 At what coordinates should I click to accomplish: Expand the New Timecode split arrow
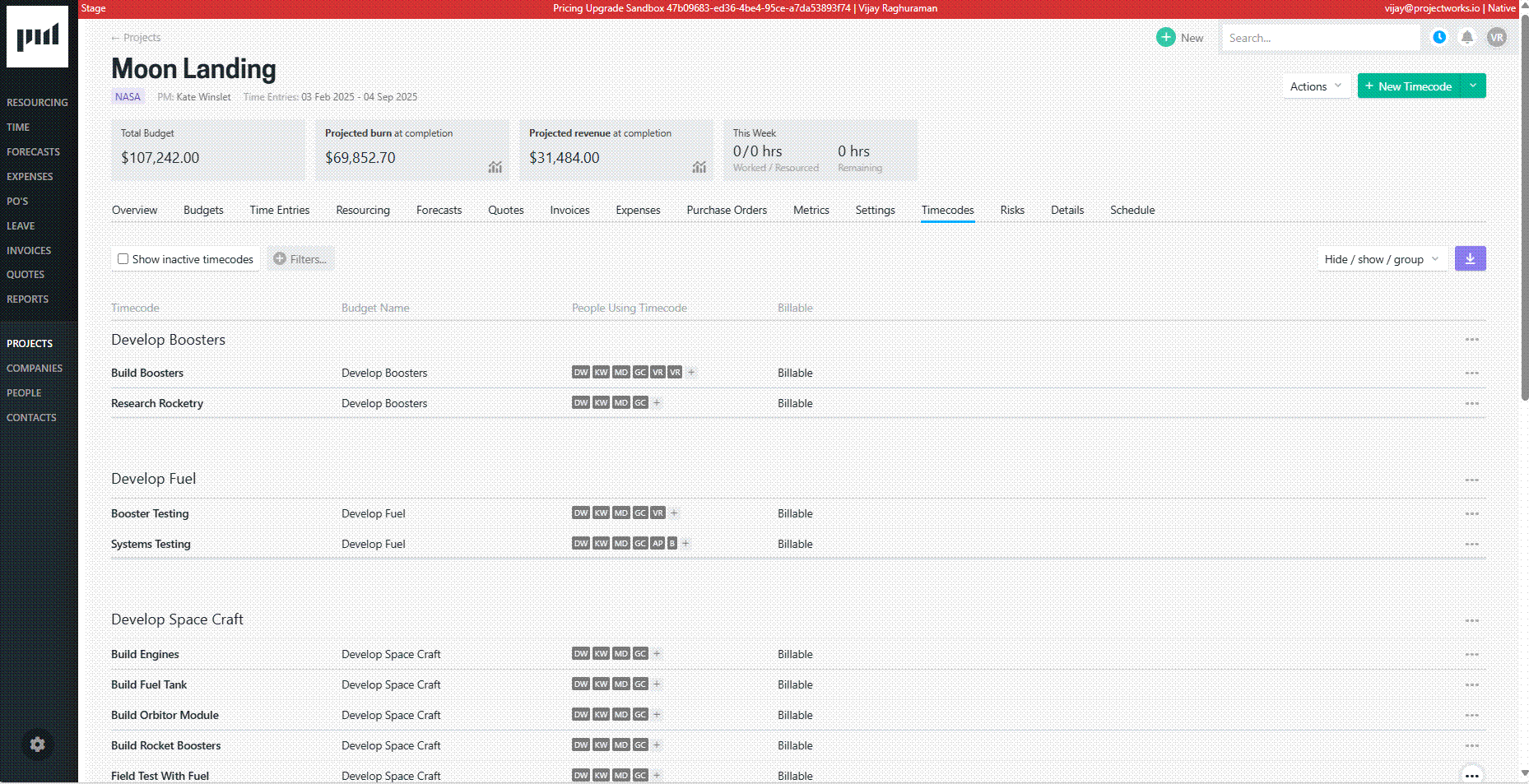pyautogui.click(x=1473, y=86)
